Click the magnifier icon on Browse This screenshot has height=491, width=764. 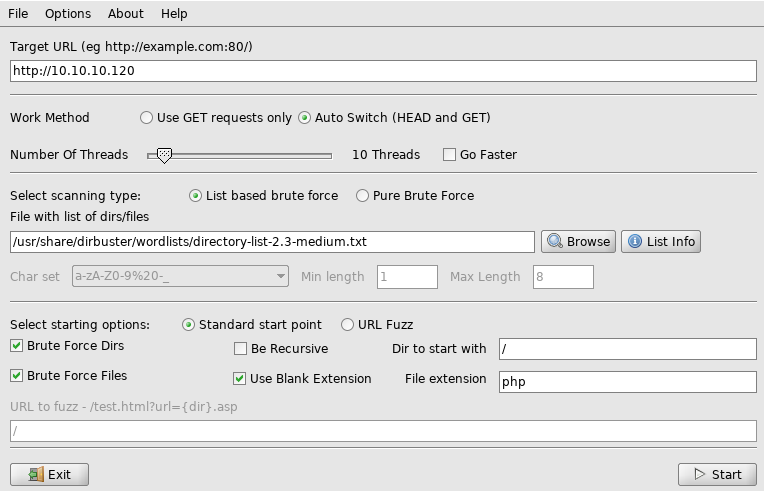(x=554, y=241)
